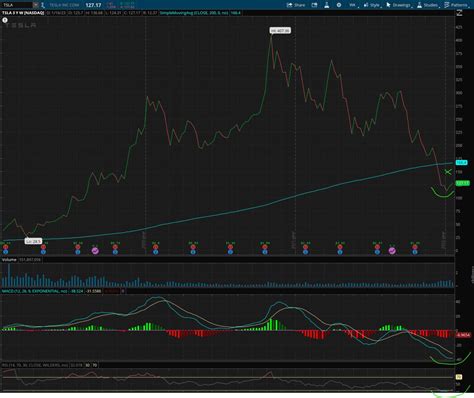The width and height of the screenshot is (474, 398).
Task: Open the Style menu
Action: (372, 5)
